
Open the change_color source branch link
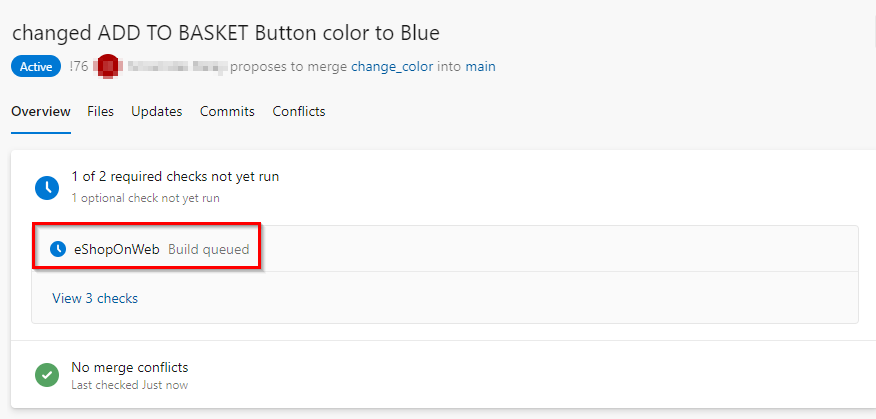pos(392,66)
